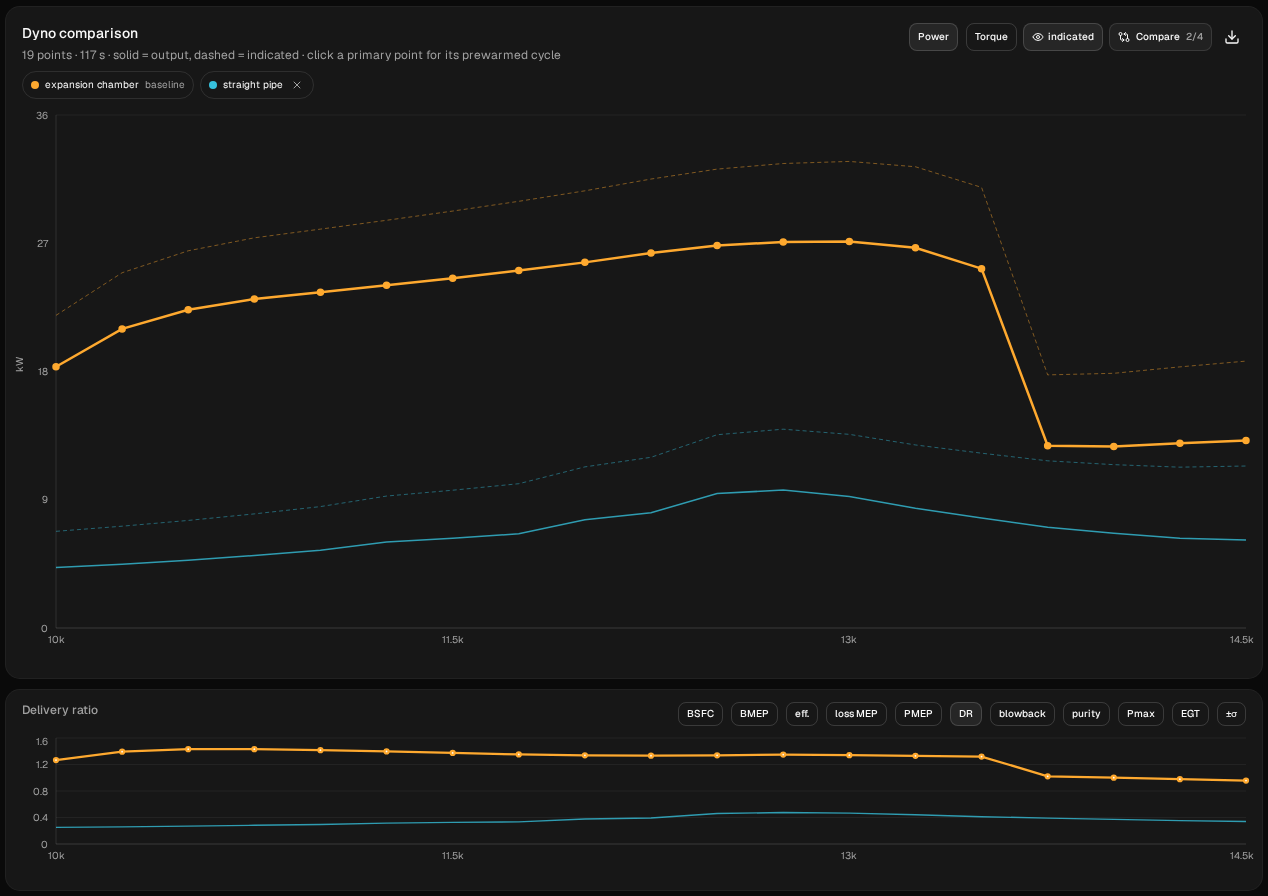1268x896 pixels.
Task: Click the orange power point at 14.5k rpm
Action: tap(1245, 440)
